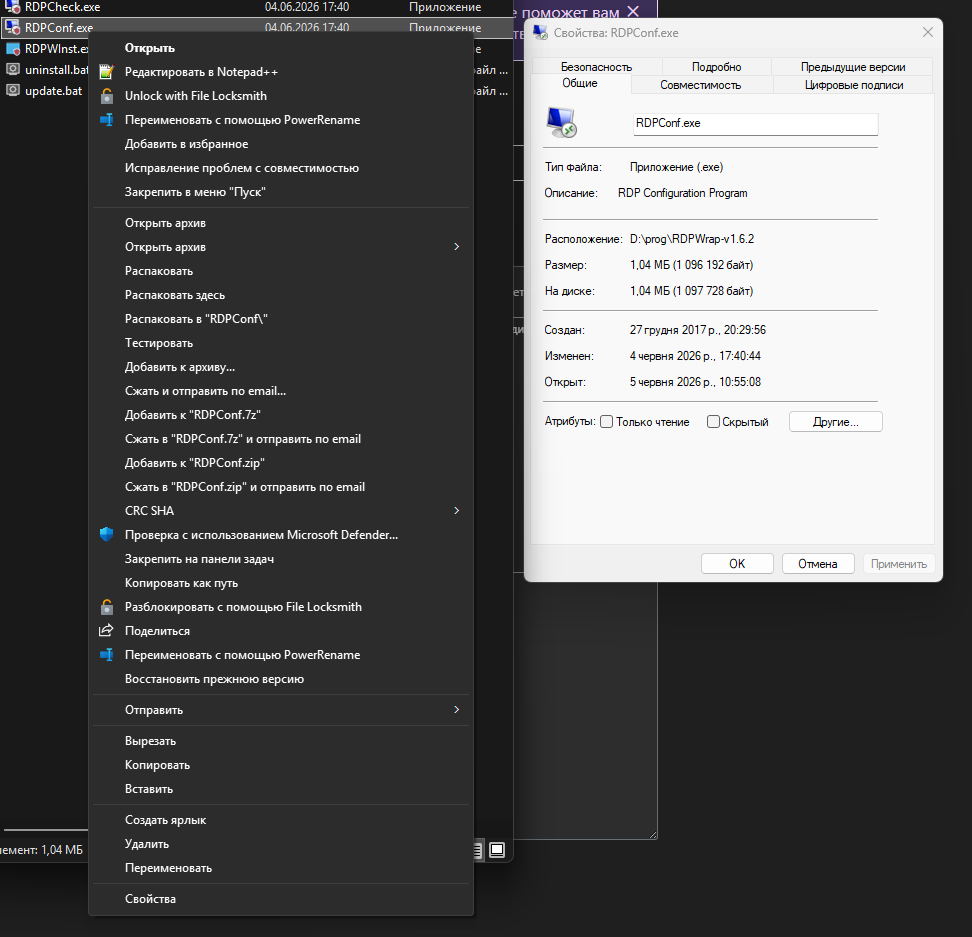Select Создать ярлык
972x937 pixels.
[281, 820]
